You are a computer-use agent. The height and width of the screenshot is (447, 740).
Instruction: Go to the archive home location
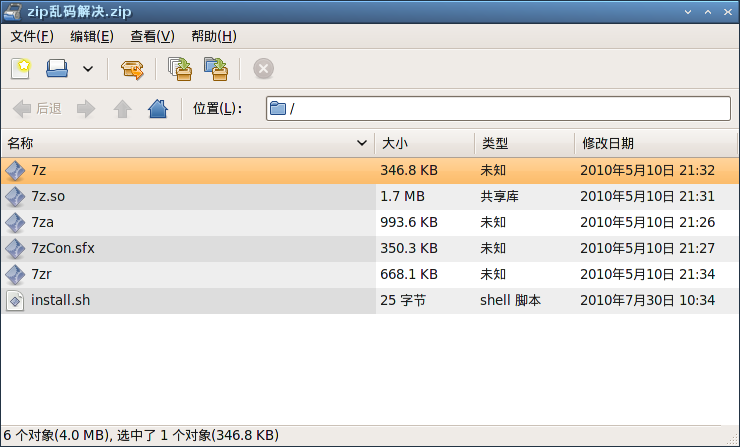pos(158,109)
